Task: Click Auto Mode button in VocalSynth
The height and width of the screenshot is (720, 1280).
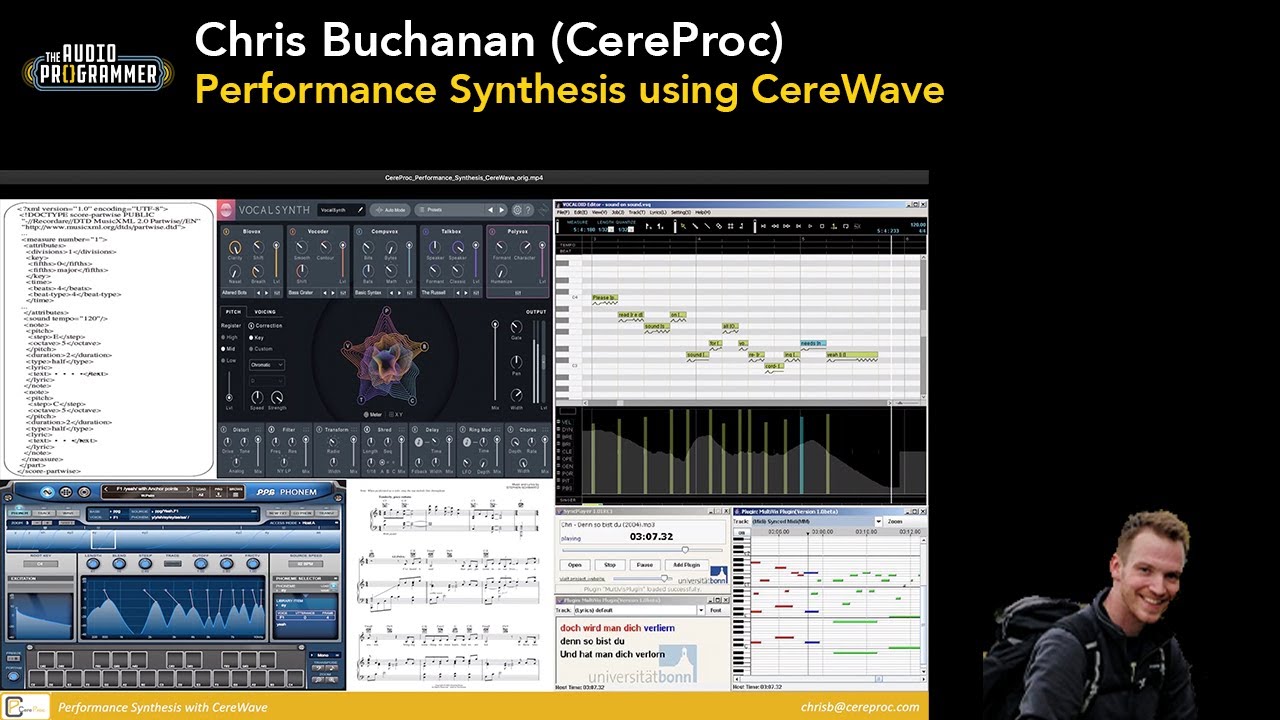Action: click(x=390, y=210)
